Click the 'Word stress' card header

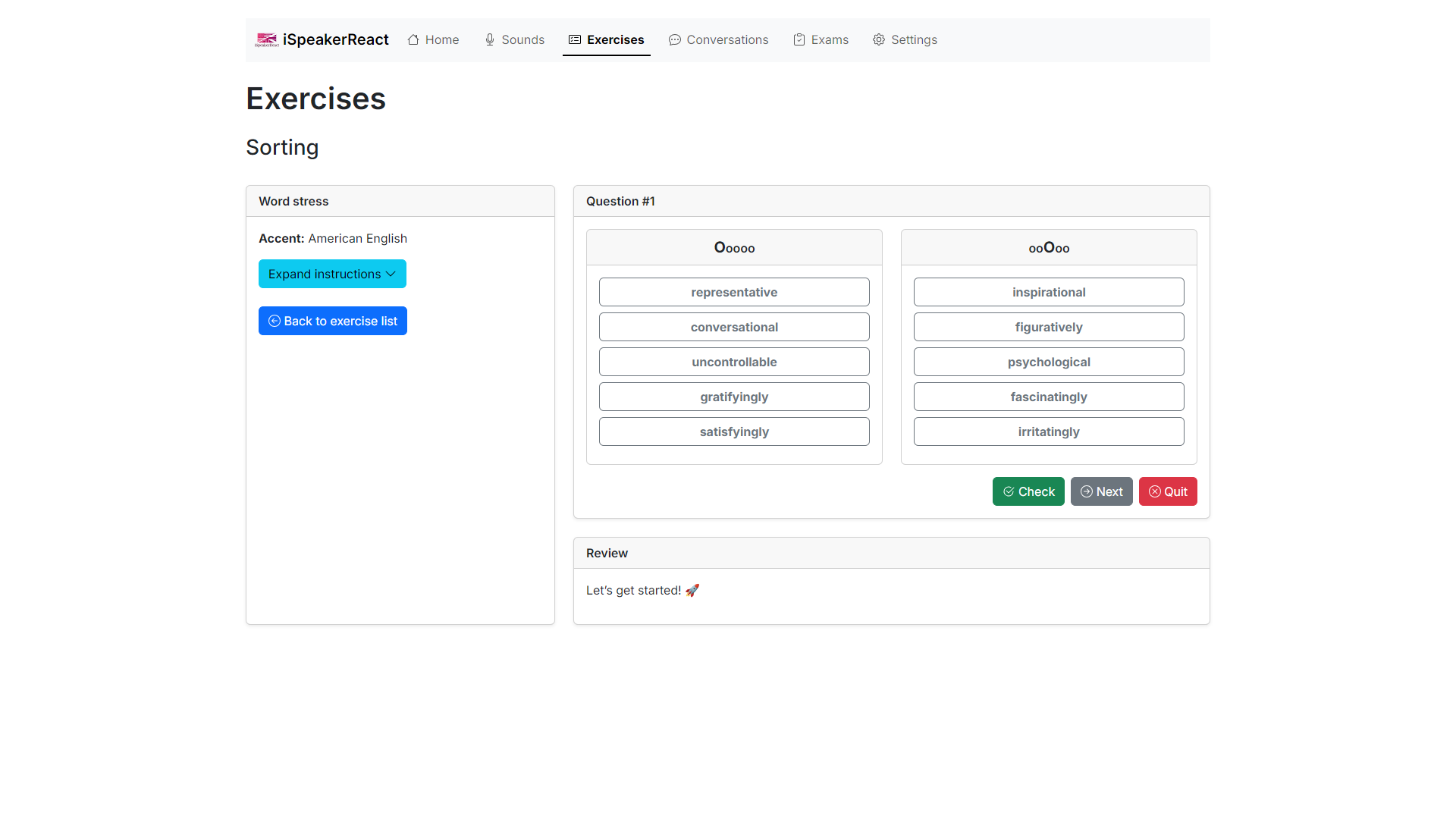tap(400, 201)
